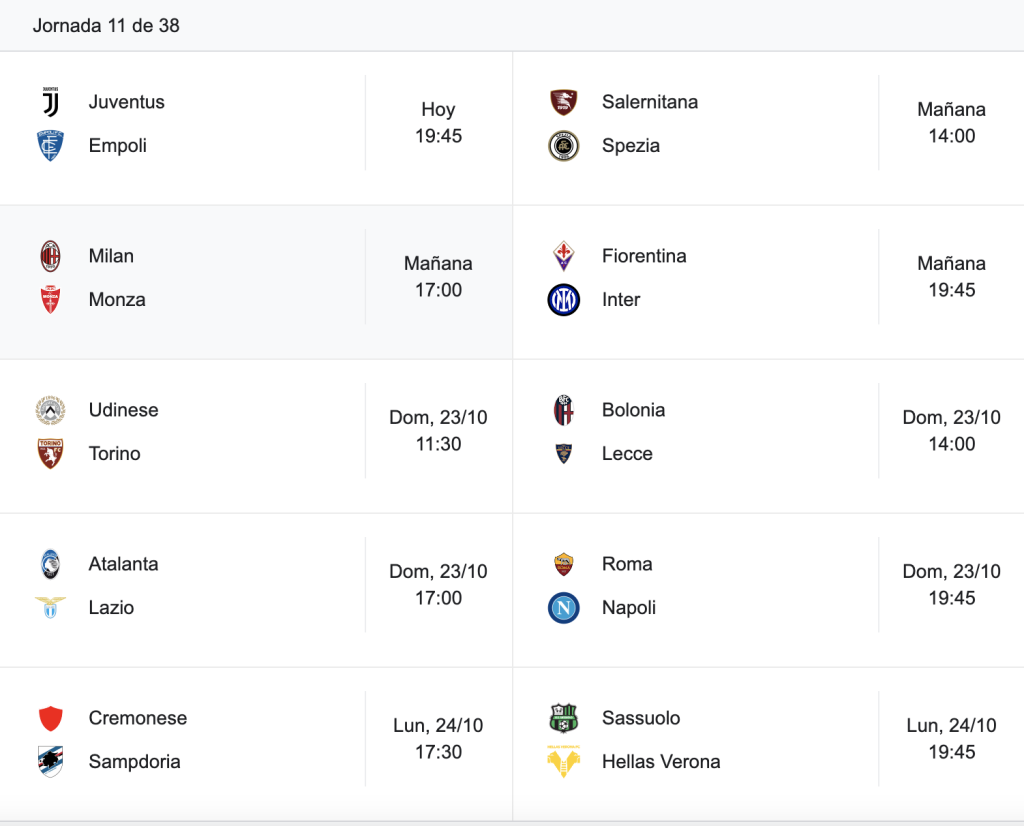
Task: Select the Dom, 23/10 11:30 kickoff
Action: [x=438, y=430]
